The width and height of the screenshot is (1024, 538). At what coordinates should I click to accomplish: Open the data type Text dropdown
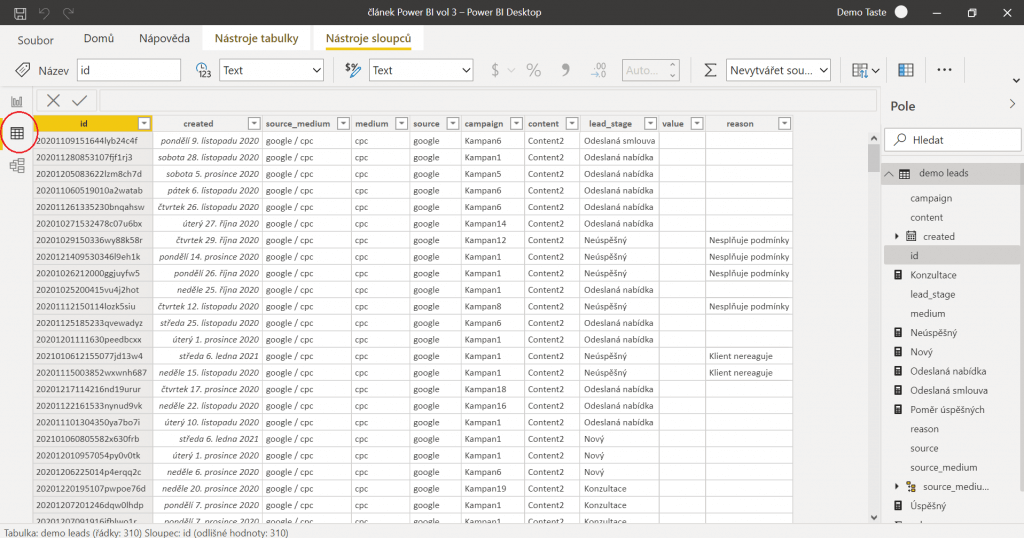click(x=271, y=70)
